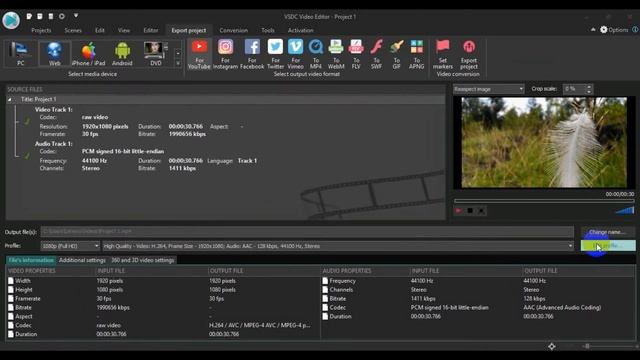
Task: Collapse the Title: Project 1 tree node
Action: tap(10, 99)
